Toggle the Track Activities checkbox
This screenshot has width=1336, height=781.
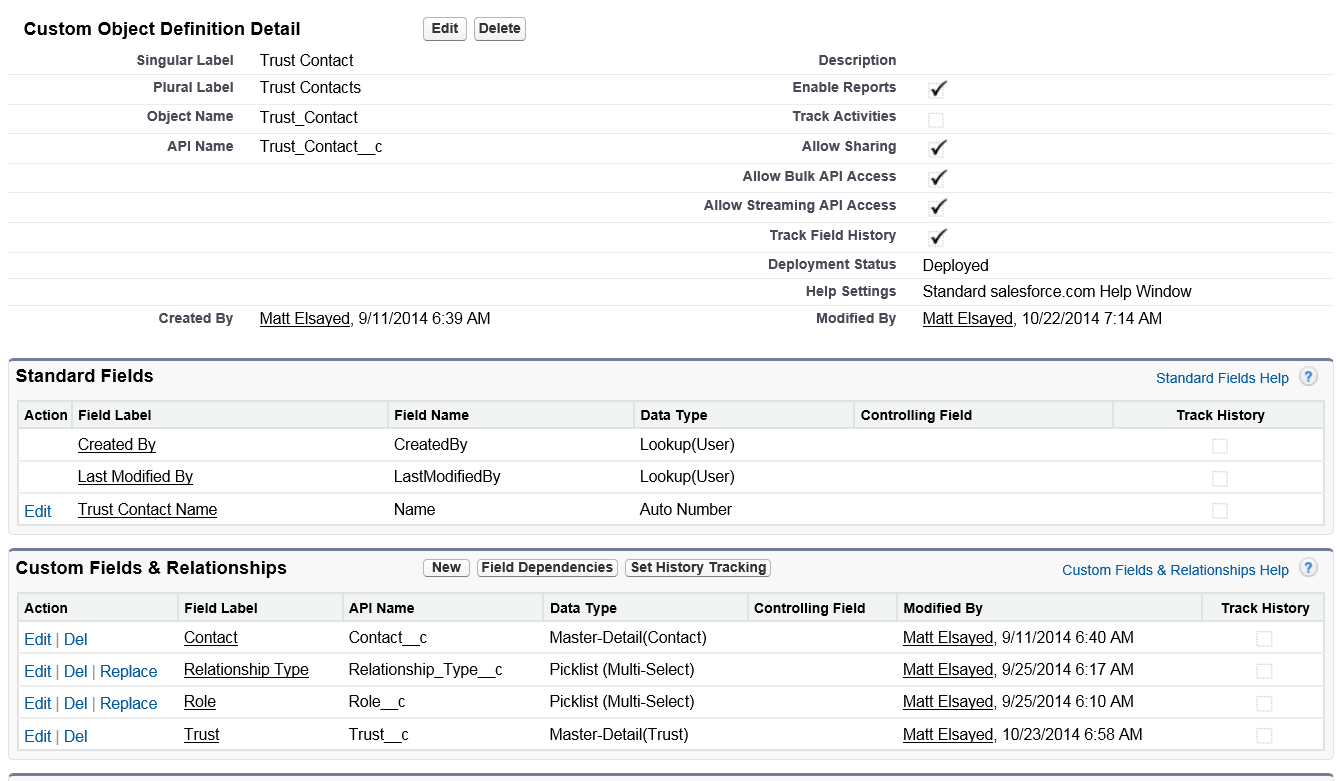pos(936,120)
